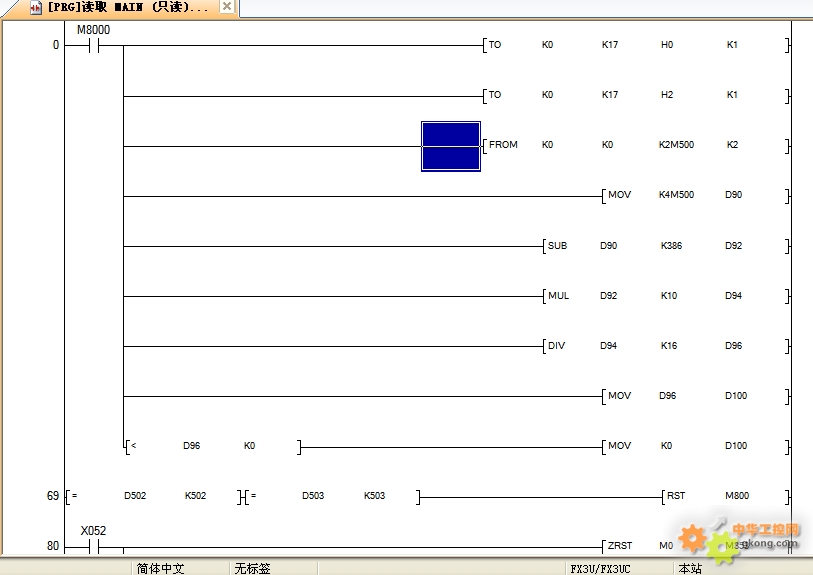Select the D502 equals K502 compare contact
The height and width of the screenshot is (575, 813).
(x=153, y=496)
